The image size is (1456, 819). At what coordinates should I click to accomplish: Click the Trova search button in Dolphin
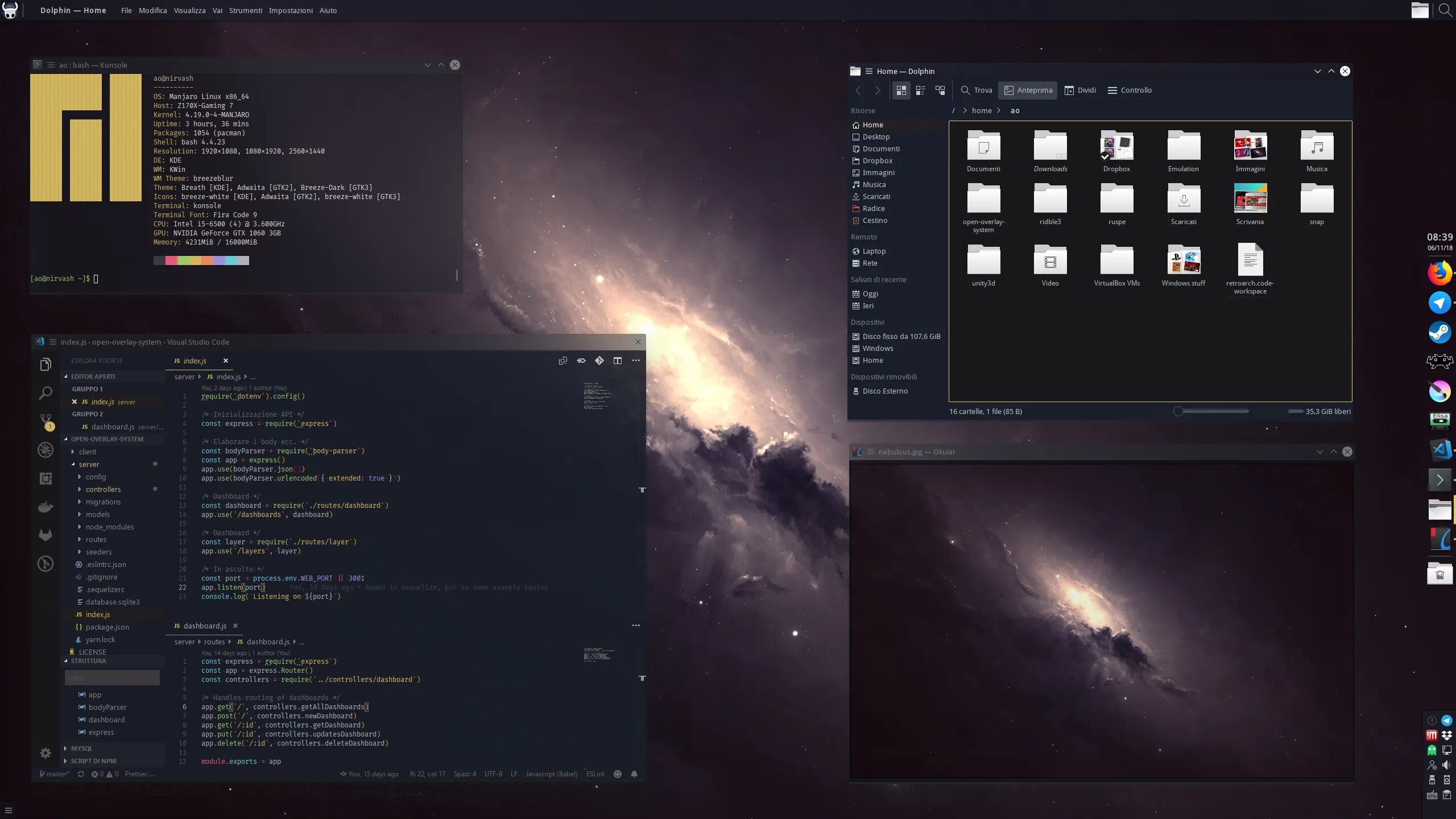pyautogui.click(x=976, y=90)
